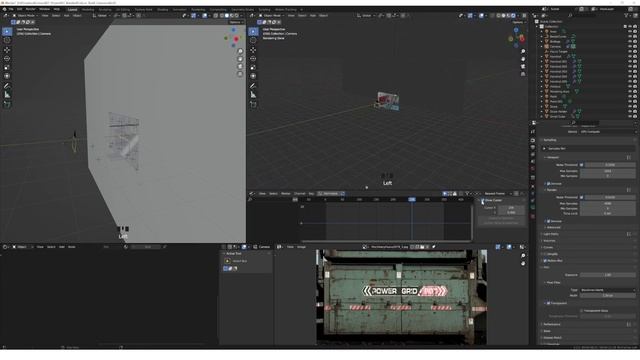Open Options dropdown in left viewport

pyautogui.click(x=236, y=22)
